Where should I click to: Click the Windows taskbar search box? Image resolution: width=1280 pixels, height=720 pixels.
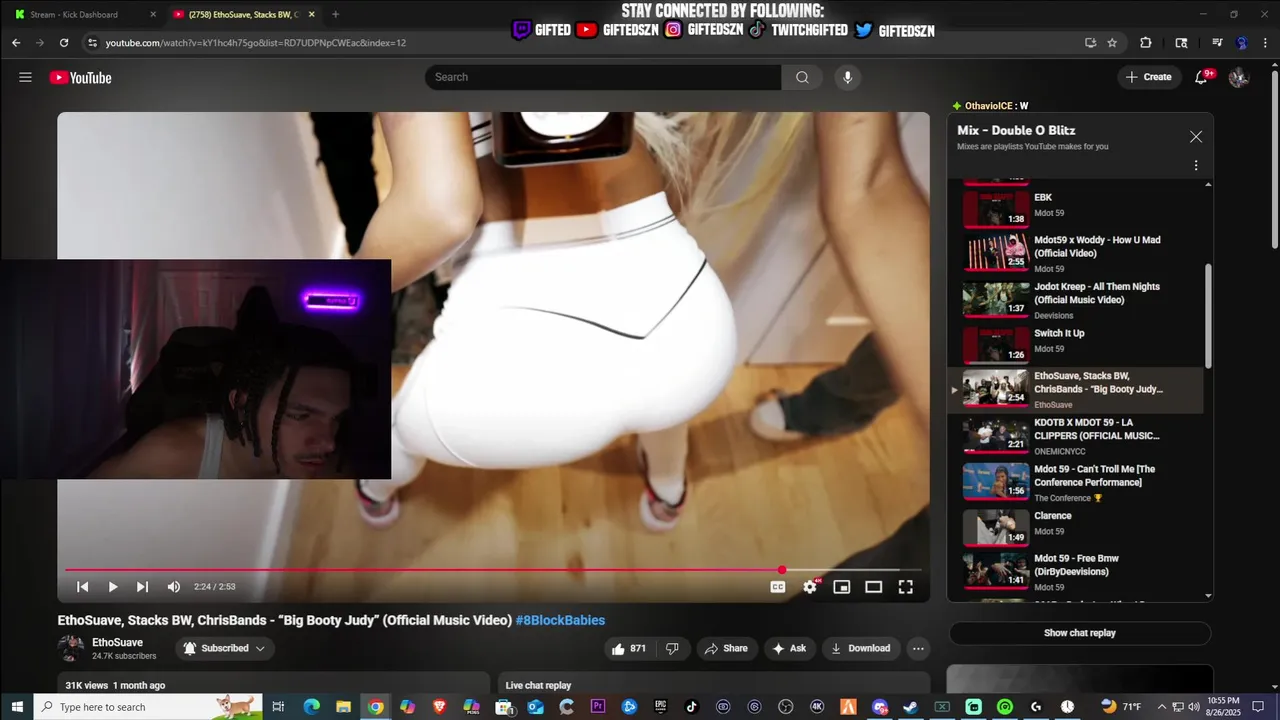point(148,707)
